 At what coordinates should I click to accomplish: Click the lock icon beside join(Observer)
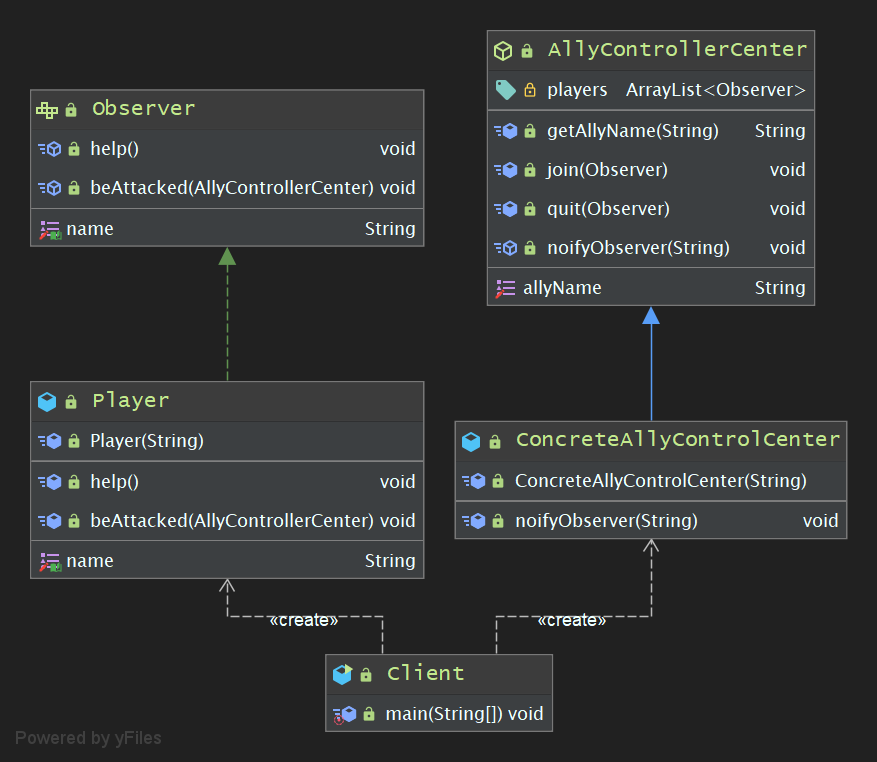point(529,170)
